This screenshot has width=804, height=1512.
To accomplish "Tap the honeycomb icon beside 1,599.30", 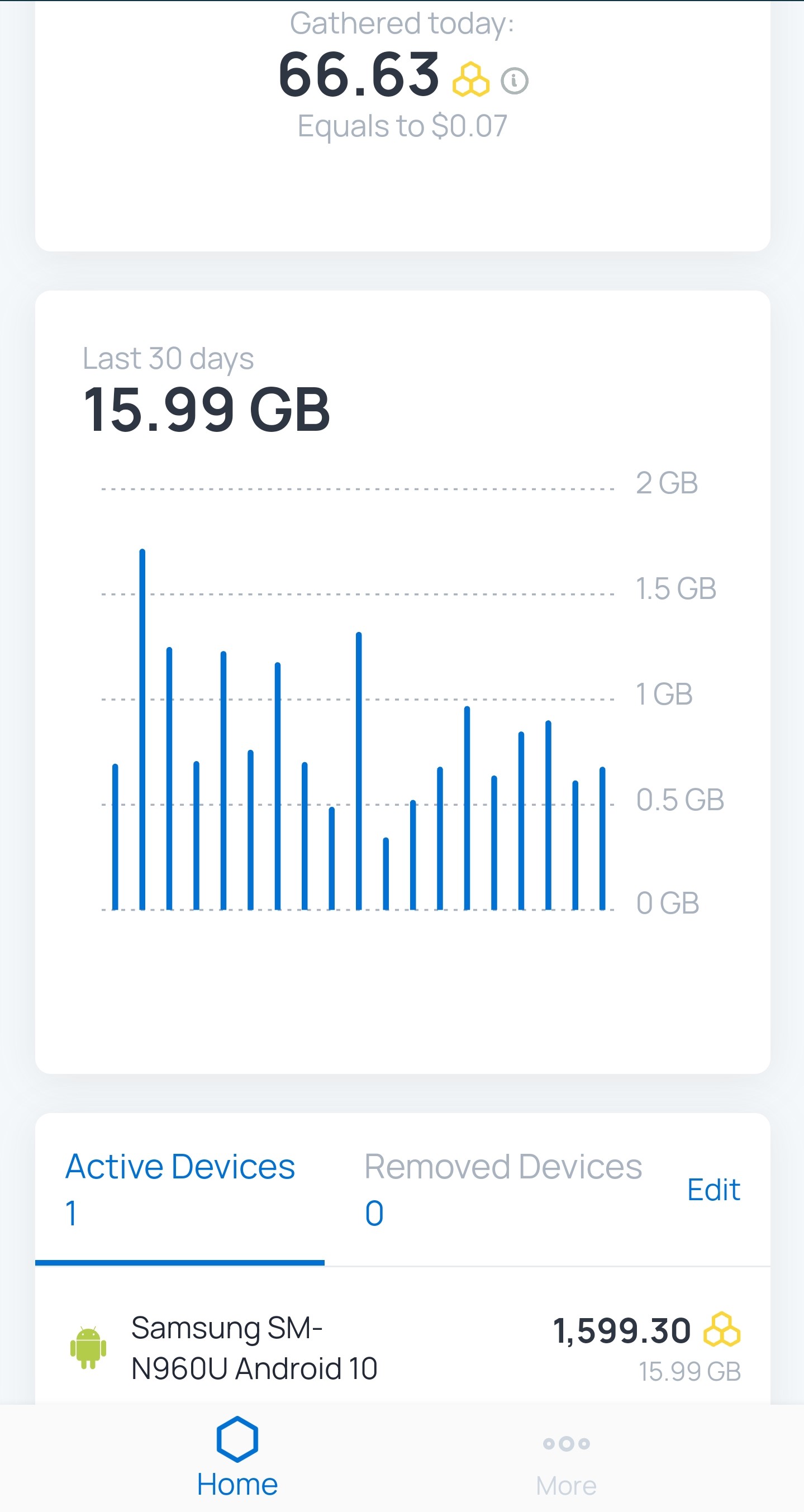I will [722, 1329].
